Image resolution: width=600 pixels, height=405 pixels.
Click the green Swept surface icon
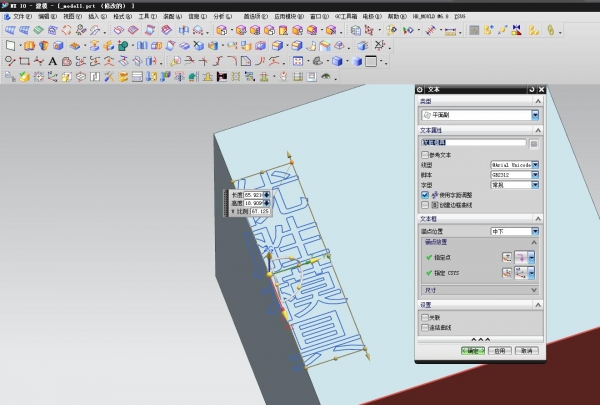pyautogui.click(x=38, y=30)
